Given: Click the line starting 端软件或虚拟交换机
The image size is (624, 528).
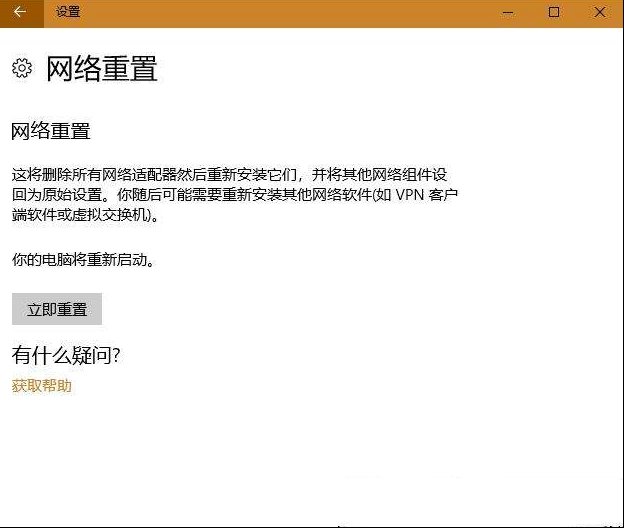Looking at the screenshot, I should (x=86, y=215).
